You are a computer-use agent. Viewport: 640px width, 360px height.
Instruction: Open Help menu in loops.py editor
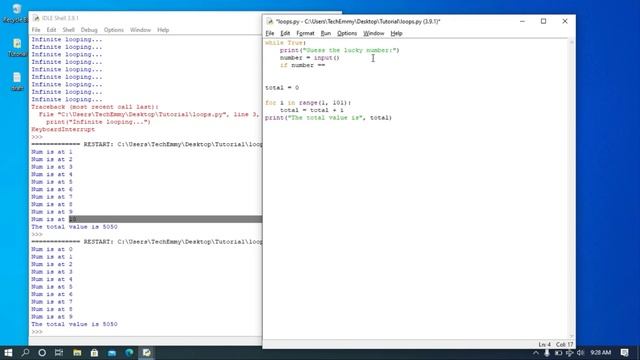(396, 33)
